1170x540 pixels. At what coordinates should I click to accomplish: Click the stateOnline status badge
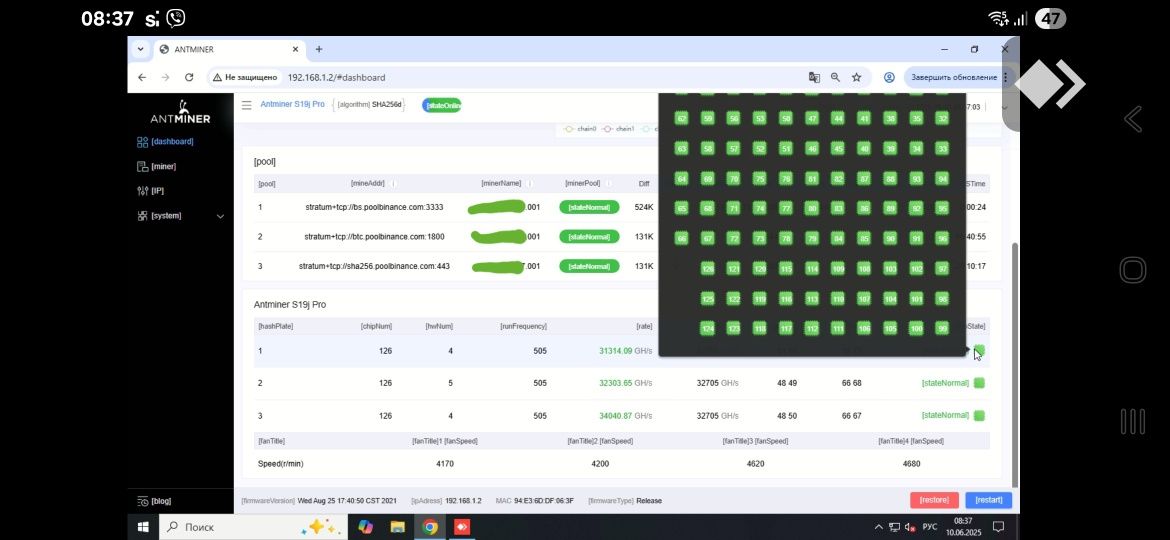click(x=442, y=106)
